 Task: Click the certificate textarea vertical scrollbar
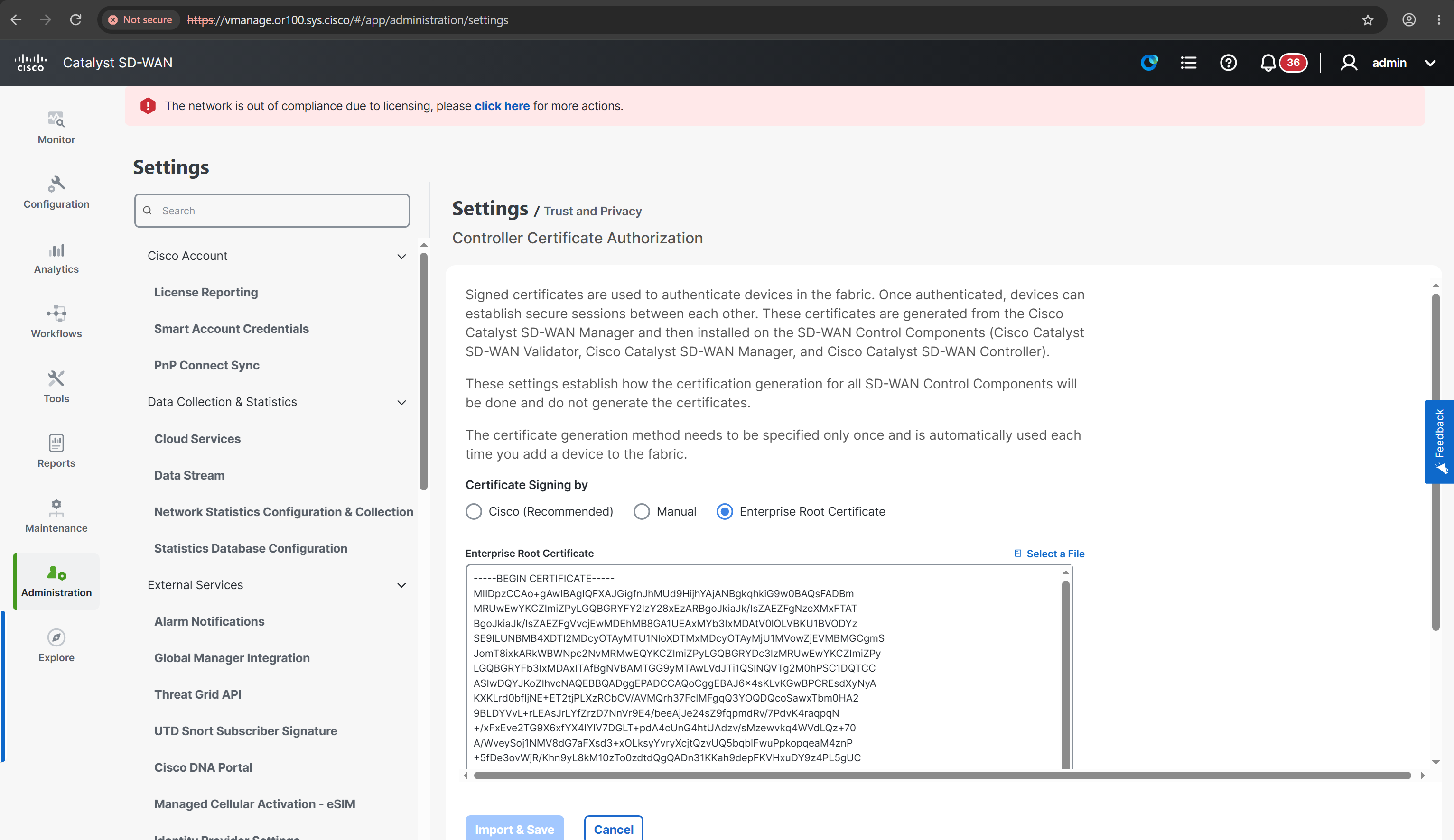pyautogui.click(x=1066, y=674)
